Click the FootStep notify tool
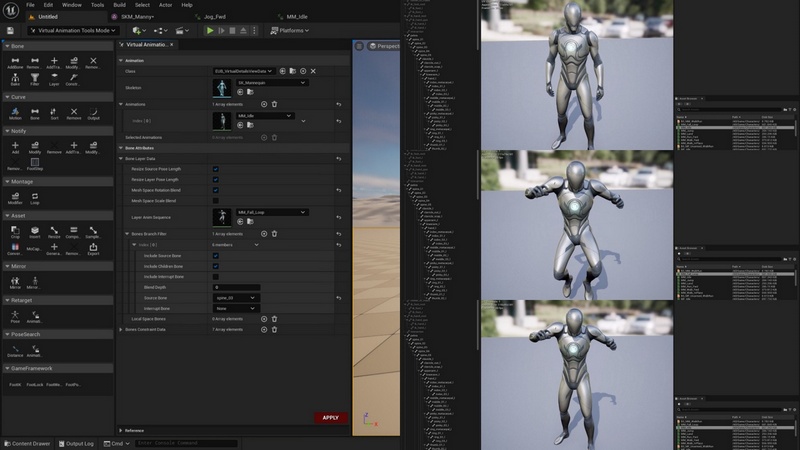This screenshot has height=450, width=800. (x=35, y=163)
